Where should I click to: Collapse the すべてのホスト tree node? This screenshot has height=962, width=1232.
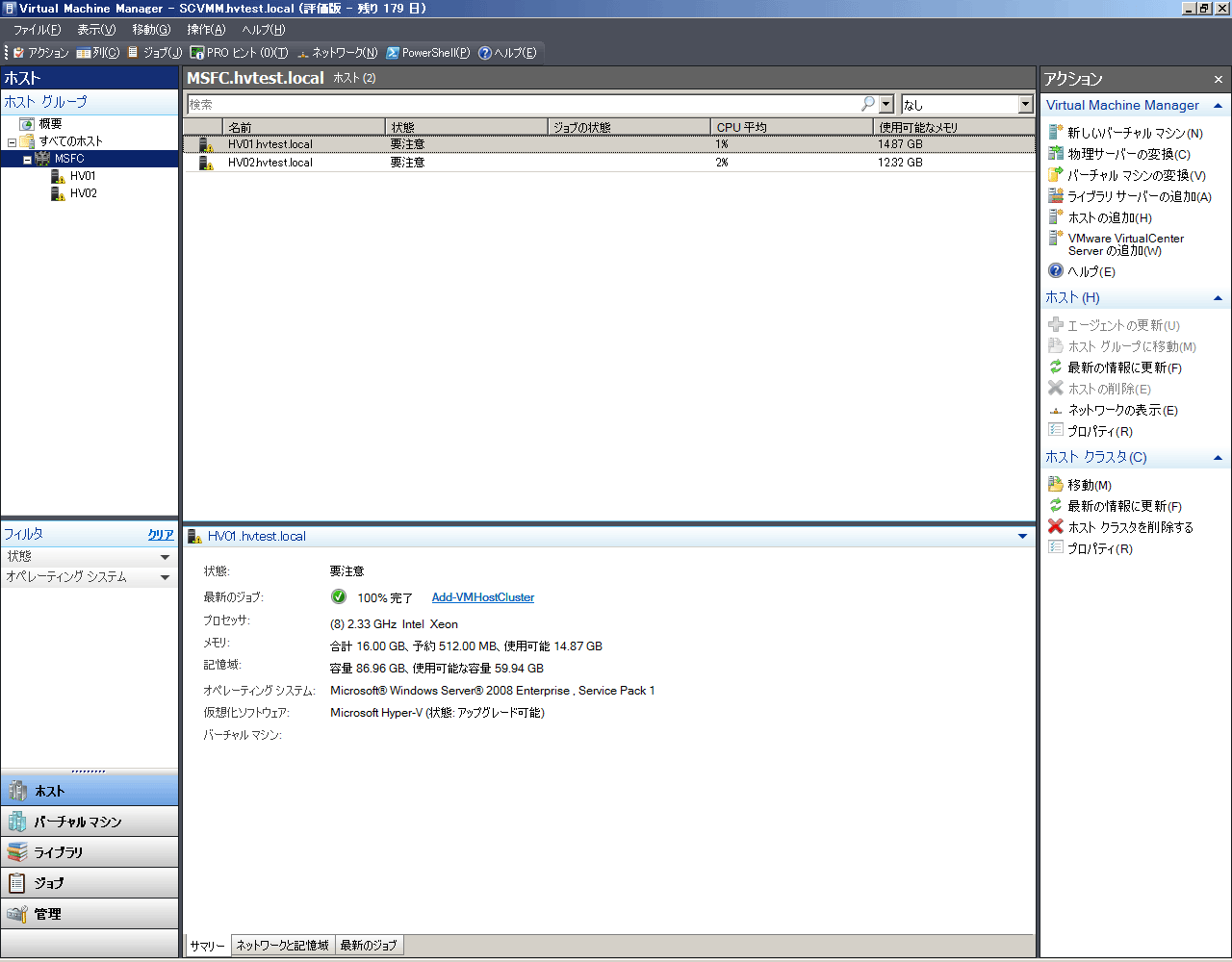click(12, 142)
